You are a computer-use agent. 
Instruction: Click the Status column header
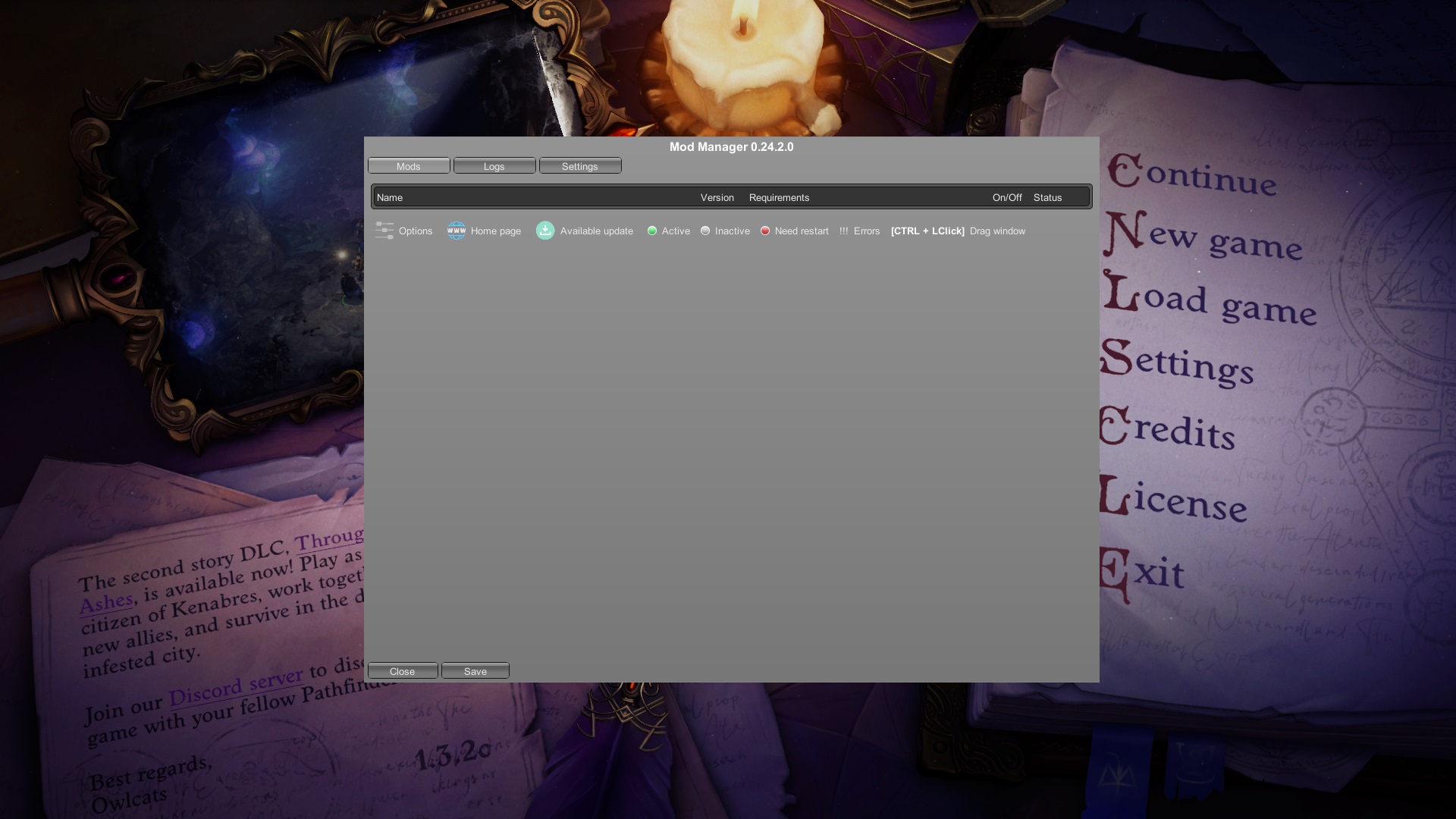[x=1046, y=197]
